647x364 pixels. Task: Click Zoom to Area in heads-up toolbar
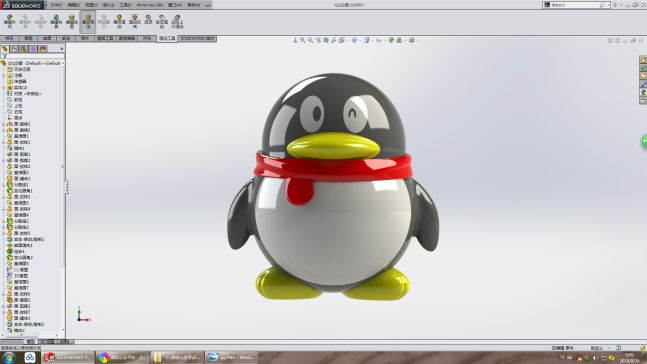point(310,40)
